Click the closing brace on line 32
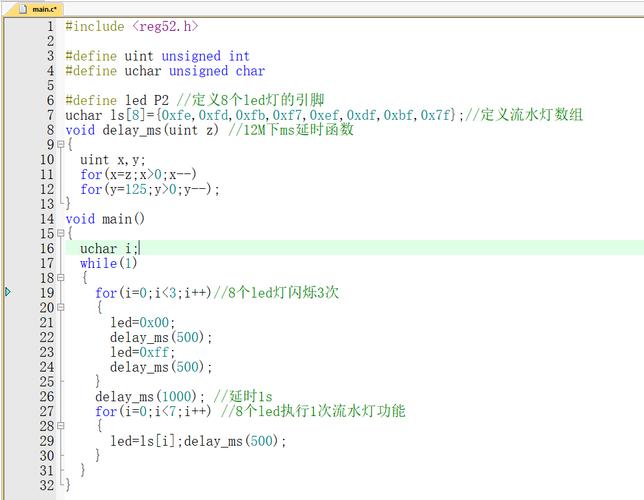Screen dimensions: 644x500 (x=68, y=485)
